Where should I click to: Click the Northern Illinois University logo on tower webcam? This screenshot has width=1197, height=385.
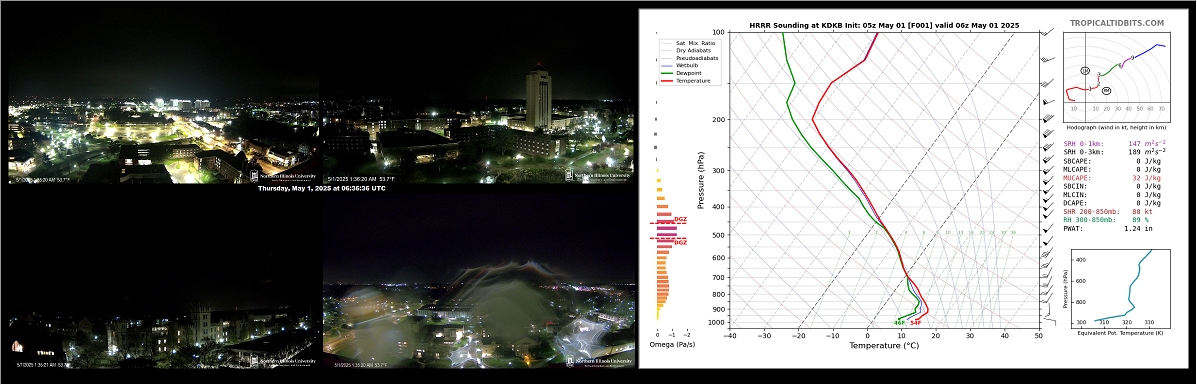click(599, 175)
